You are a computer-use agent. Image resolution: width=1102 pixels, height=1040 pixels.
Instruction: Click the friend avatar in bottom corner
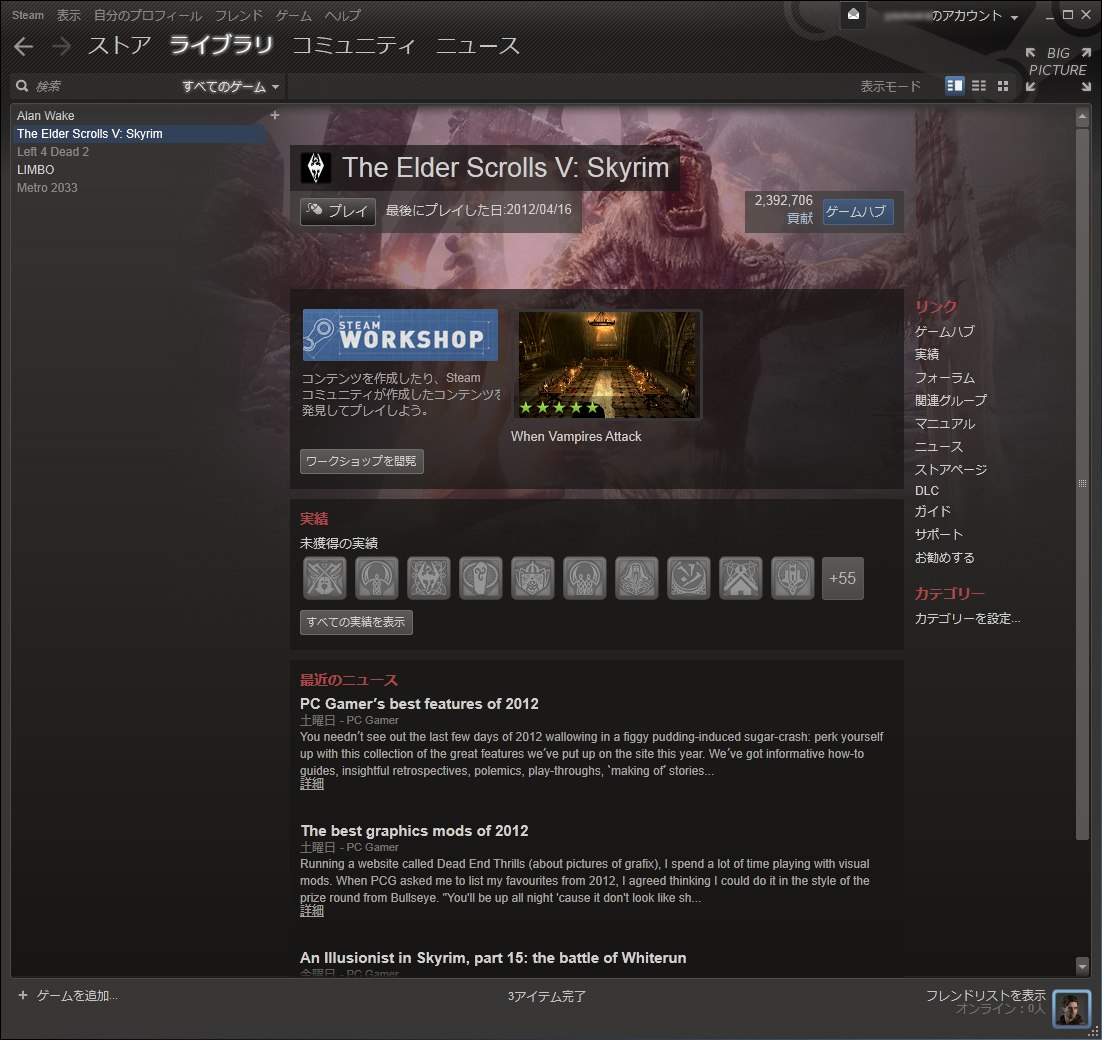pyautogui.click(x=1072, y=1009)
